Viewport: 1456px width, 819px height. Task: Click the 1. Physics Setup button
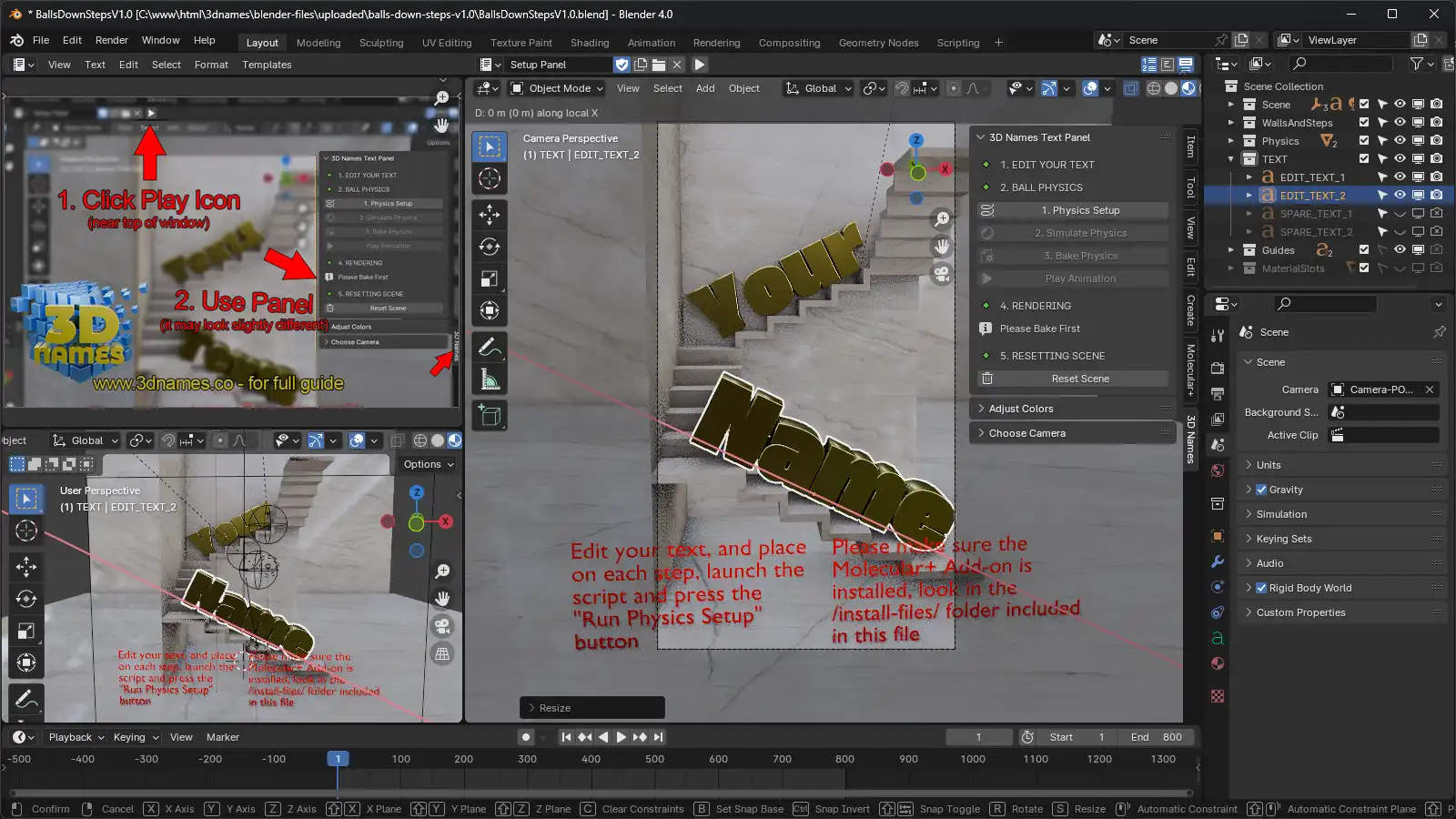click(x=1073, y=210)
